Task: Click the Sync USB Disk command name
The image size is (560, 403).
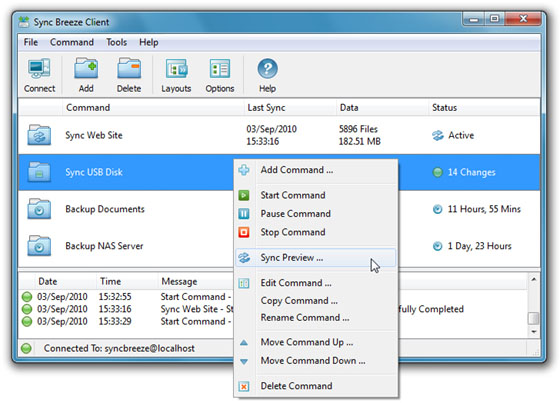Action: [x=94, y=172]
